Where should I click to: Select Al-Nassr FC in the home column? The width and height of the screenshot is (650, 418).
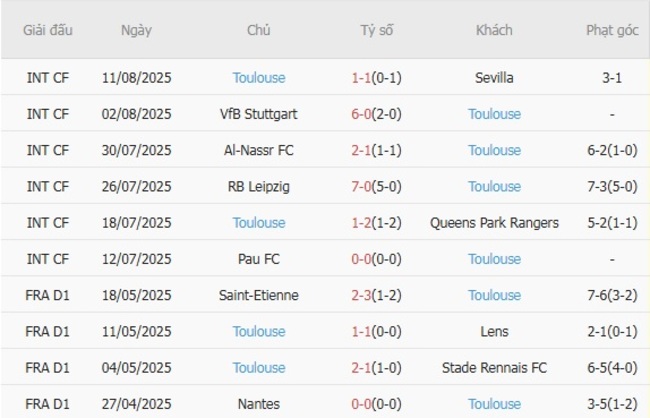click(258, 150)
